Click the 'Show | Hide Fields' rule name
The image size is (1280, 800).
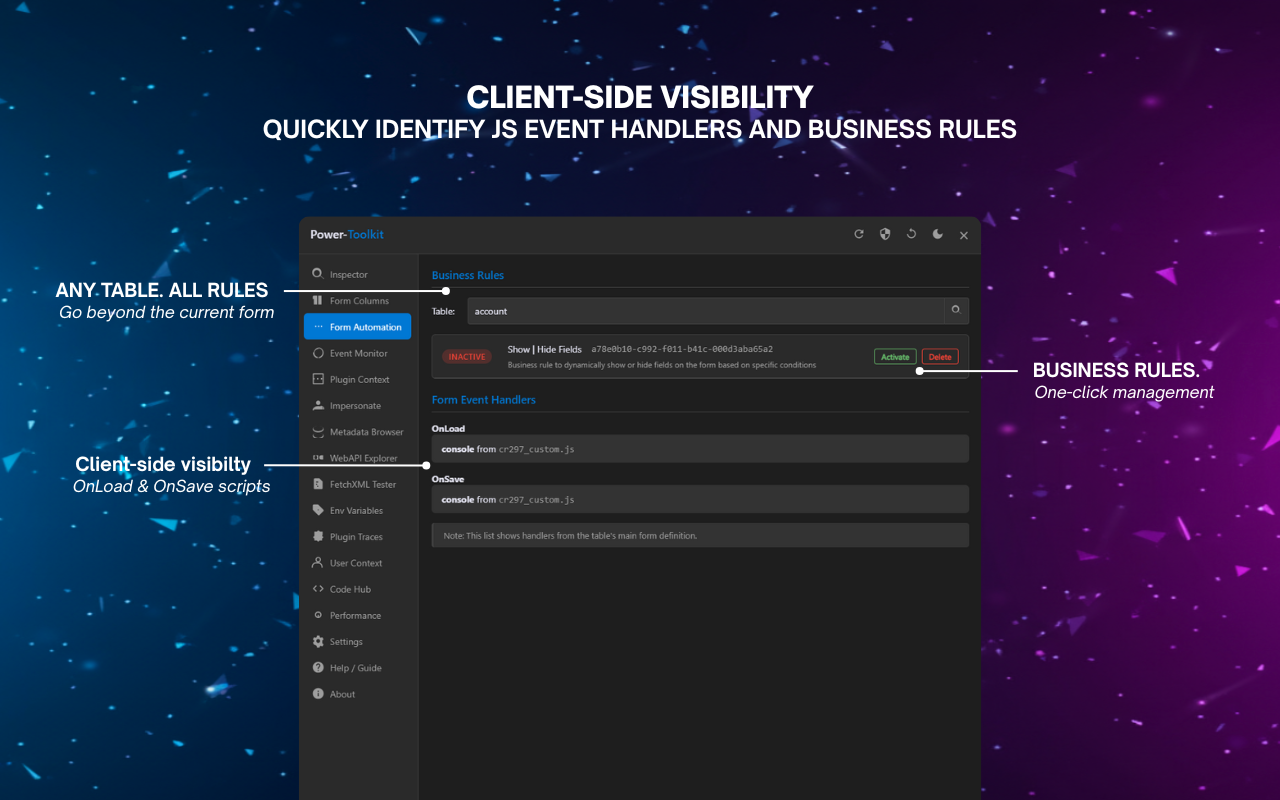[545, 349]
